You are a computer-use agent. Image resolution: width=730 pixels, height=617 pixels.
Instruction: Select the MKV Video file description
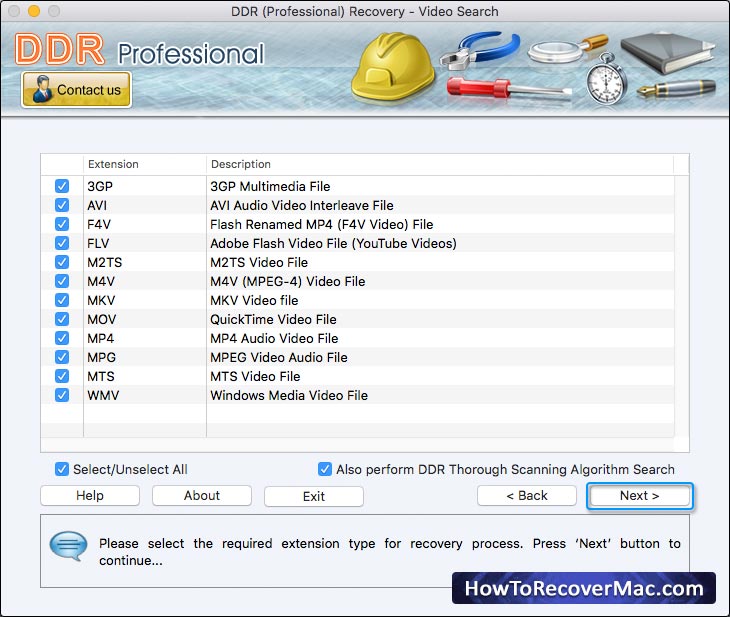coord(254,300)
